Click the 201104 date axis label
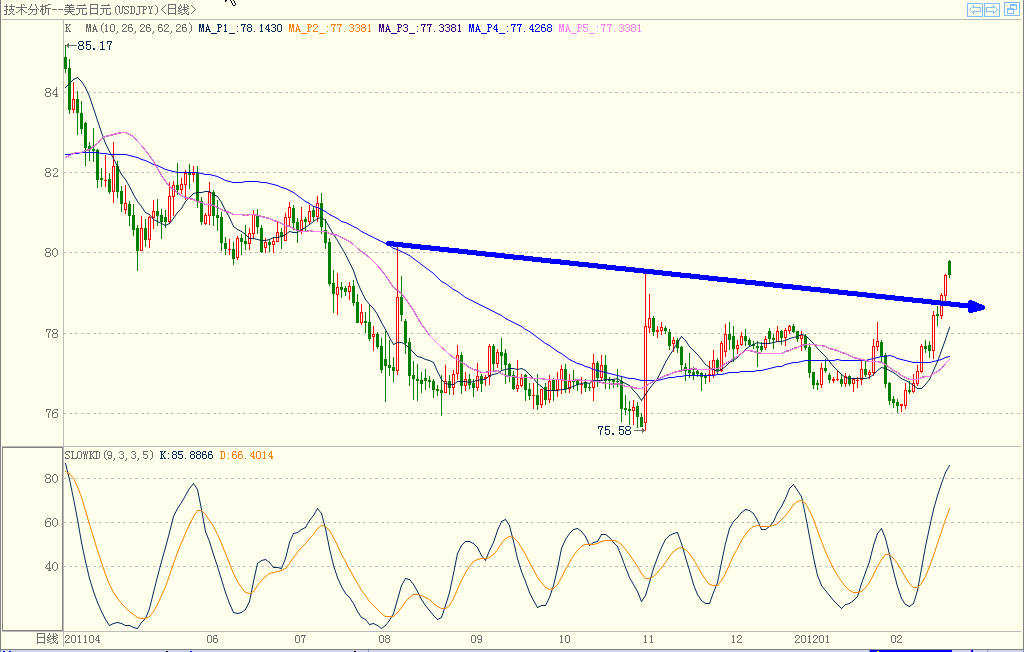 coord(82,639)
